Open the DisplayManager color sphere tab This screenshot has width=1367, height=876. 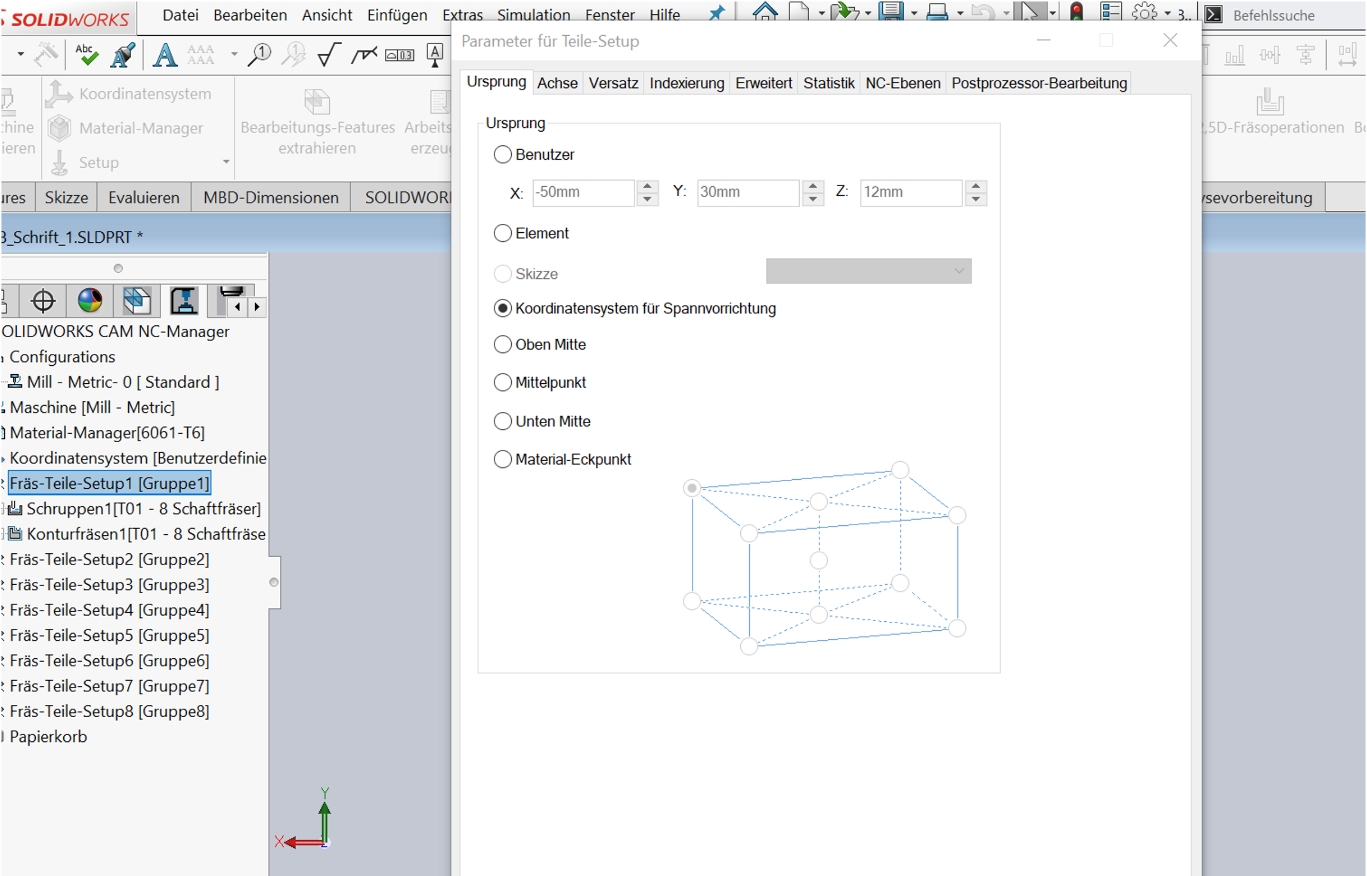[x=90, y=301]
